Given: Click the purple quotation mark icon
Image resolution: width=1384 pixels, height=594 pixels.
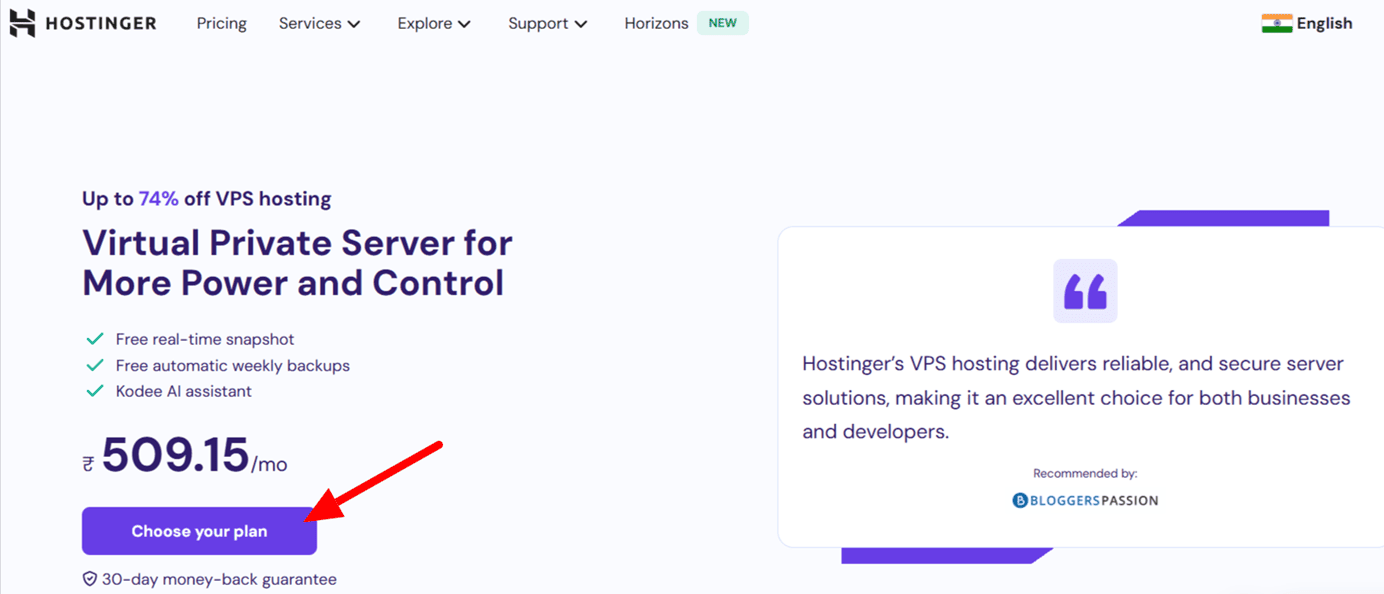Looking at the screenshot, I should pos(1085,291).
